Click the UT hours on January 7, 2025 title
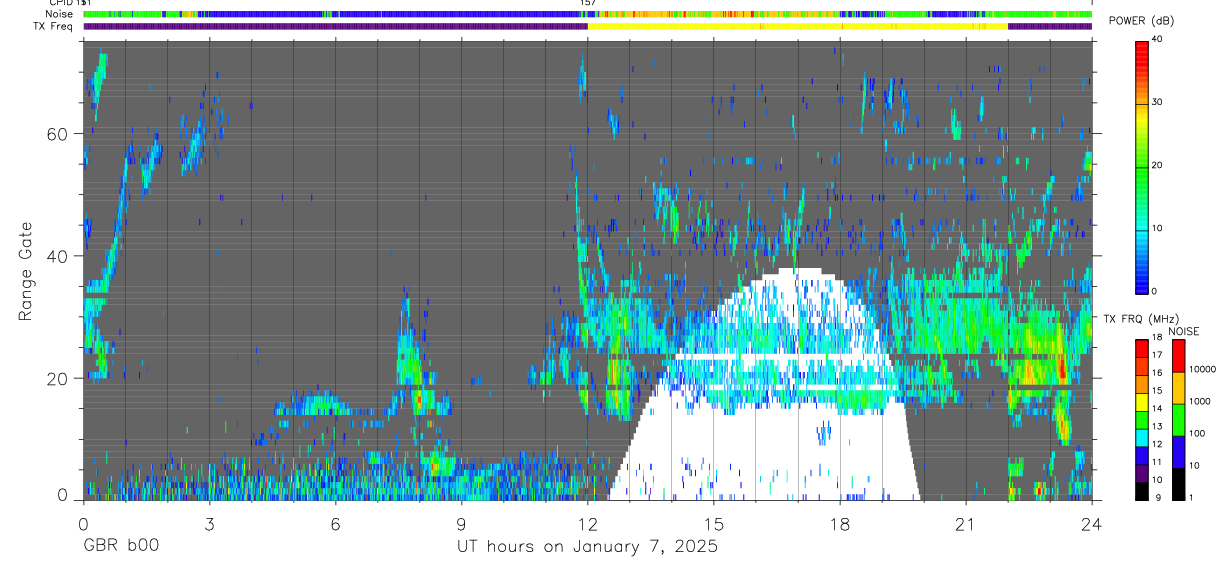This screenshot has height=567, width=1228. [587, 547]
